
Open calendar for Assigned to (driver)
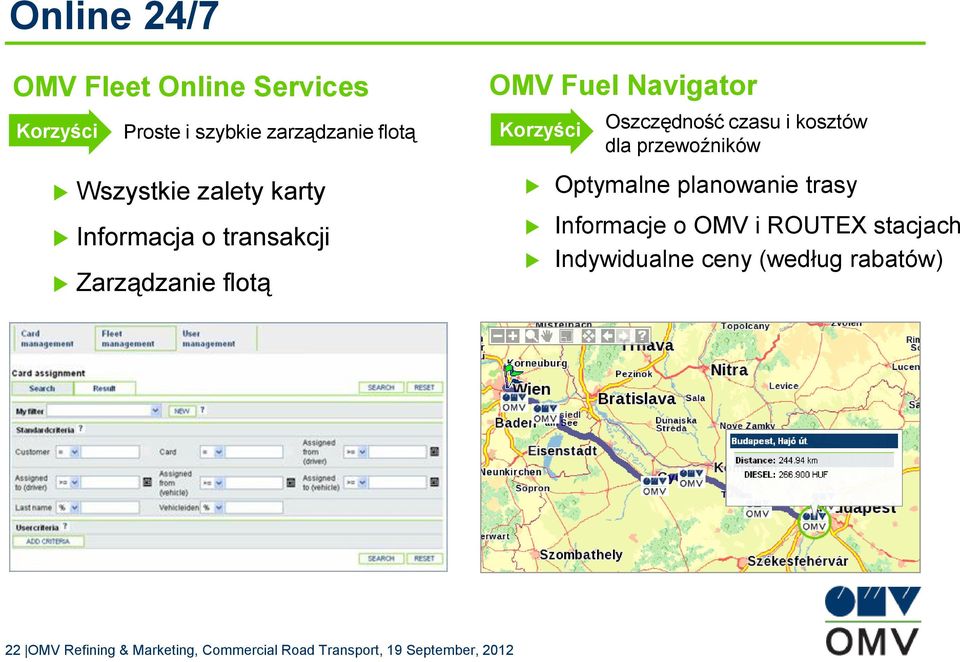(x=147, y=482)
